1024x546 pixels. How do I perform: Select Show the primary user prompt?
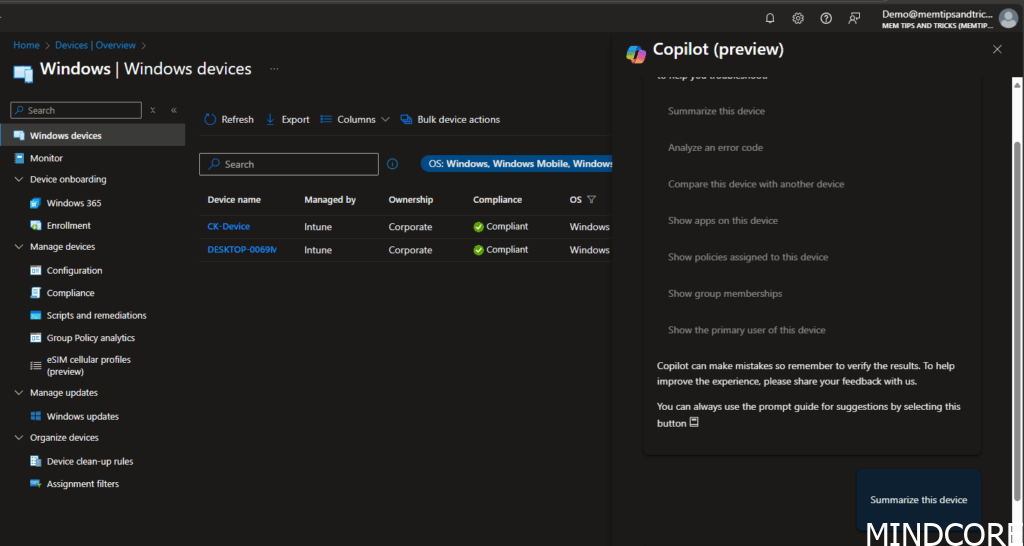pyautogui.click(x=746, y=330)
